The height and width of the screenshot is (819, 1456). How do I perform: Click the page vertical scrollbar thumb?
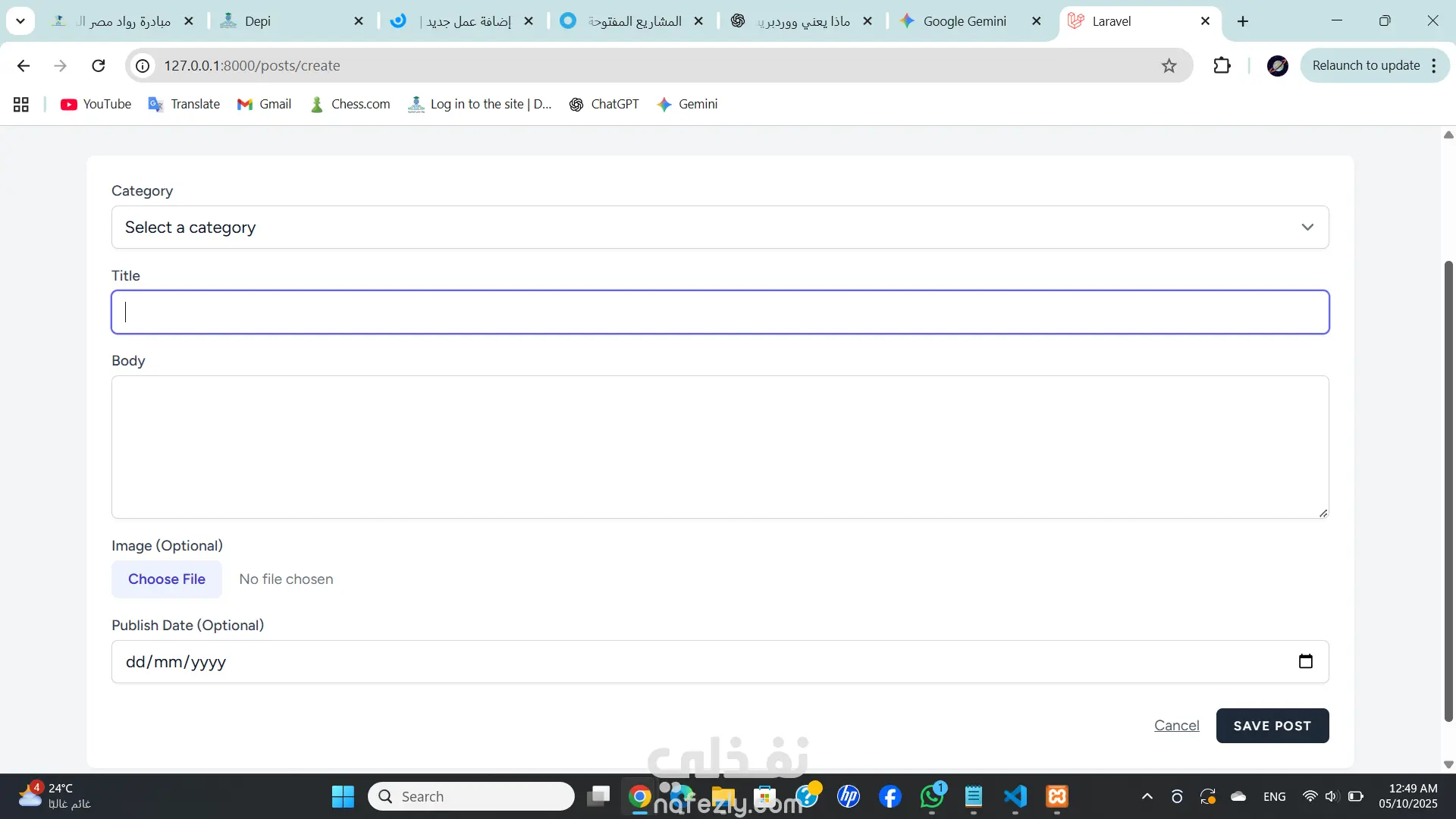point(1448,493)
